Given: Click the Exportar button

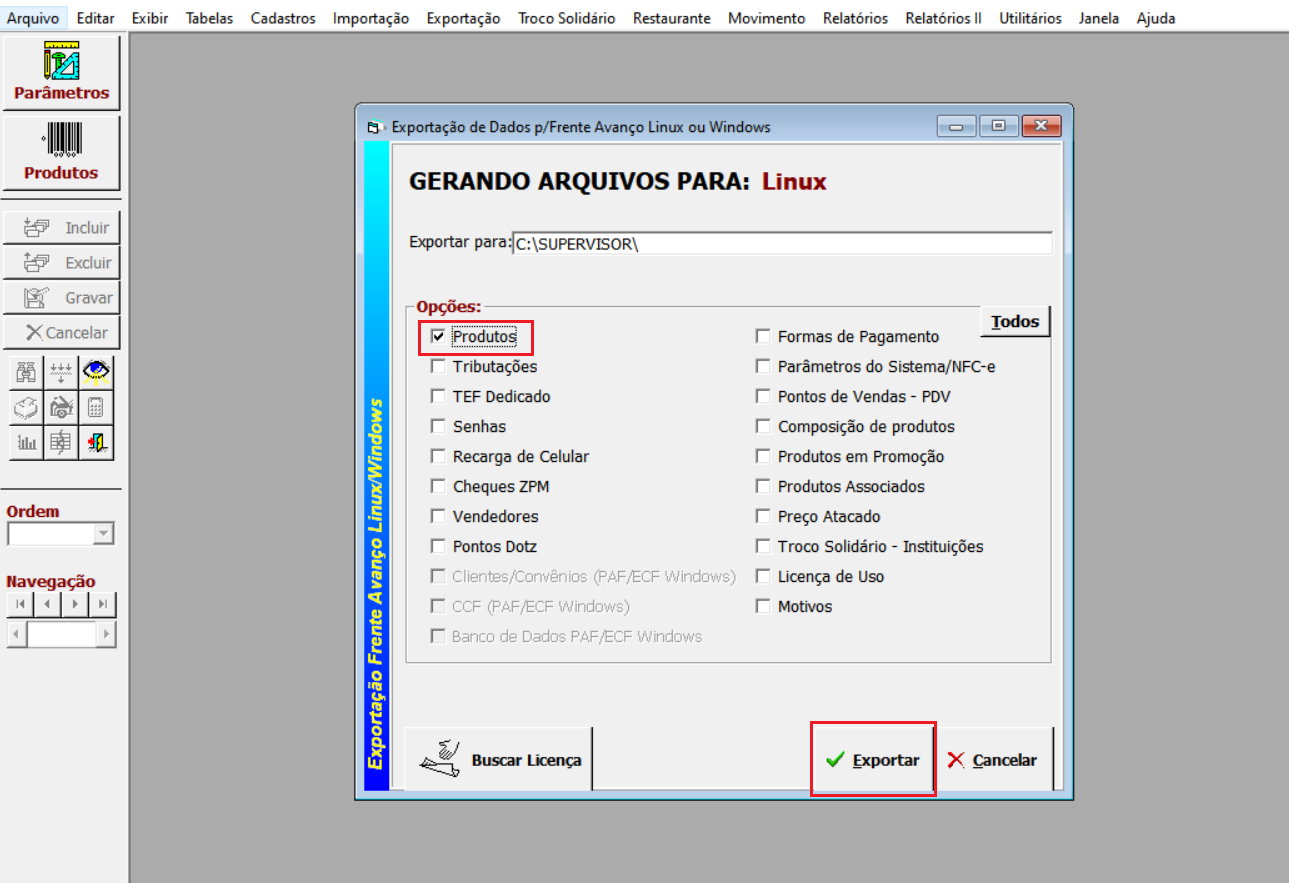Looking at the screenshot, I should pos(873,760).
